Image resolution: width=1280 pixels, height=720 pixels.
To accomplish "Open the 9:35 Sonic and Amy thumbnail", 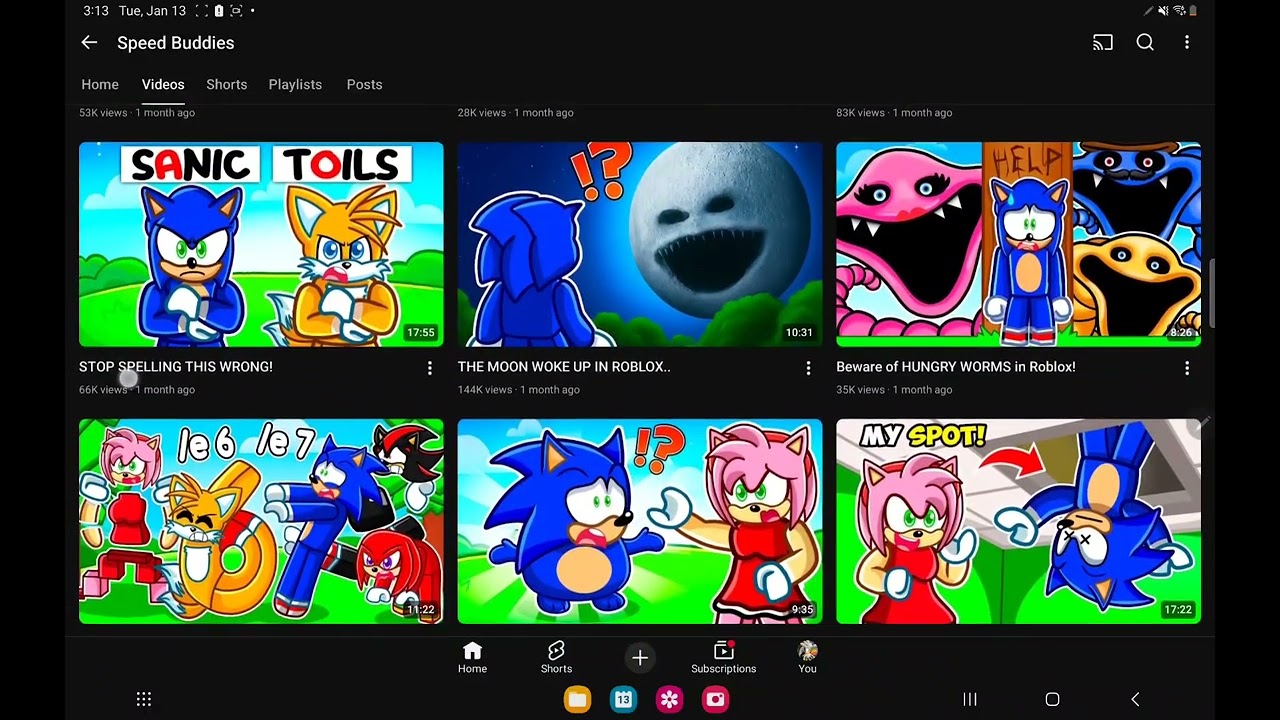I will pyautogui.click(x=640, y=521).
